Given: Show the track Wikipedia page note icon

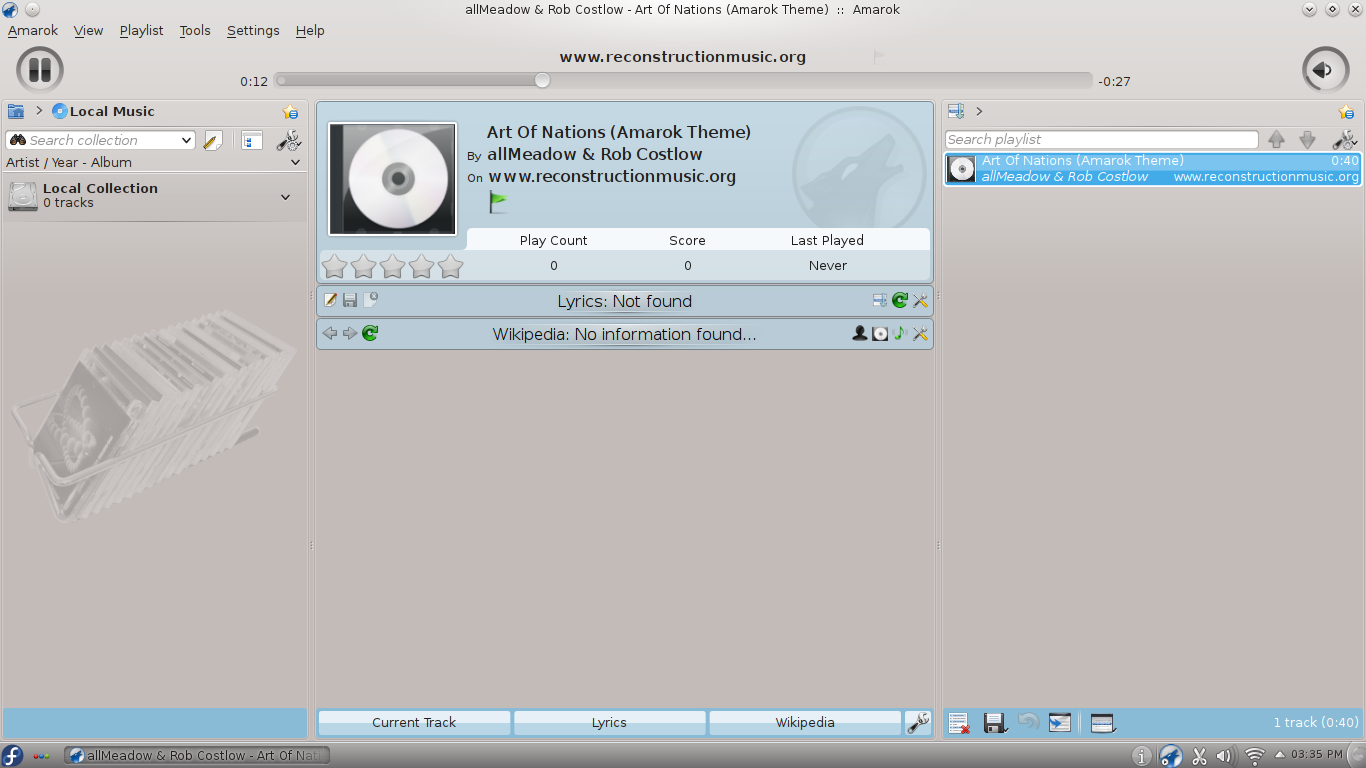Looking at the screenshot, I should click(x=900, y=333).
